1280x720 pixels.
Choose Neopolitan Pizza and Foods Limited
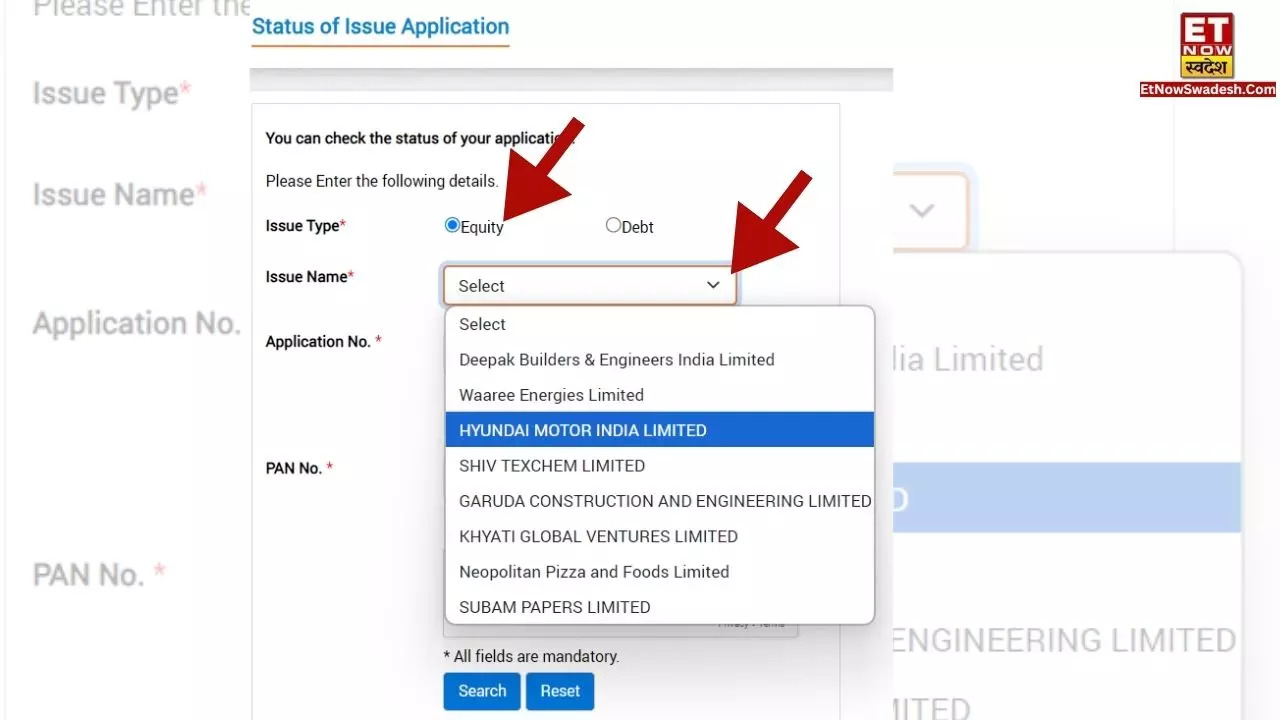click(660, 572)
